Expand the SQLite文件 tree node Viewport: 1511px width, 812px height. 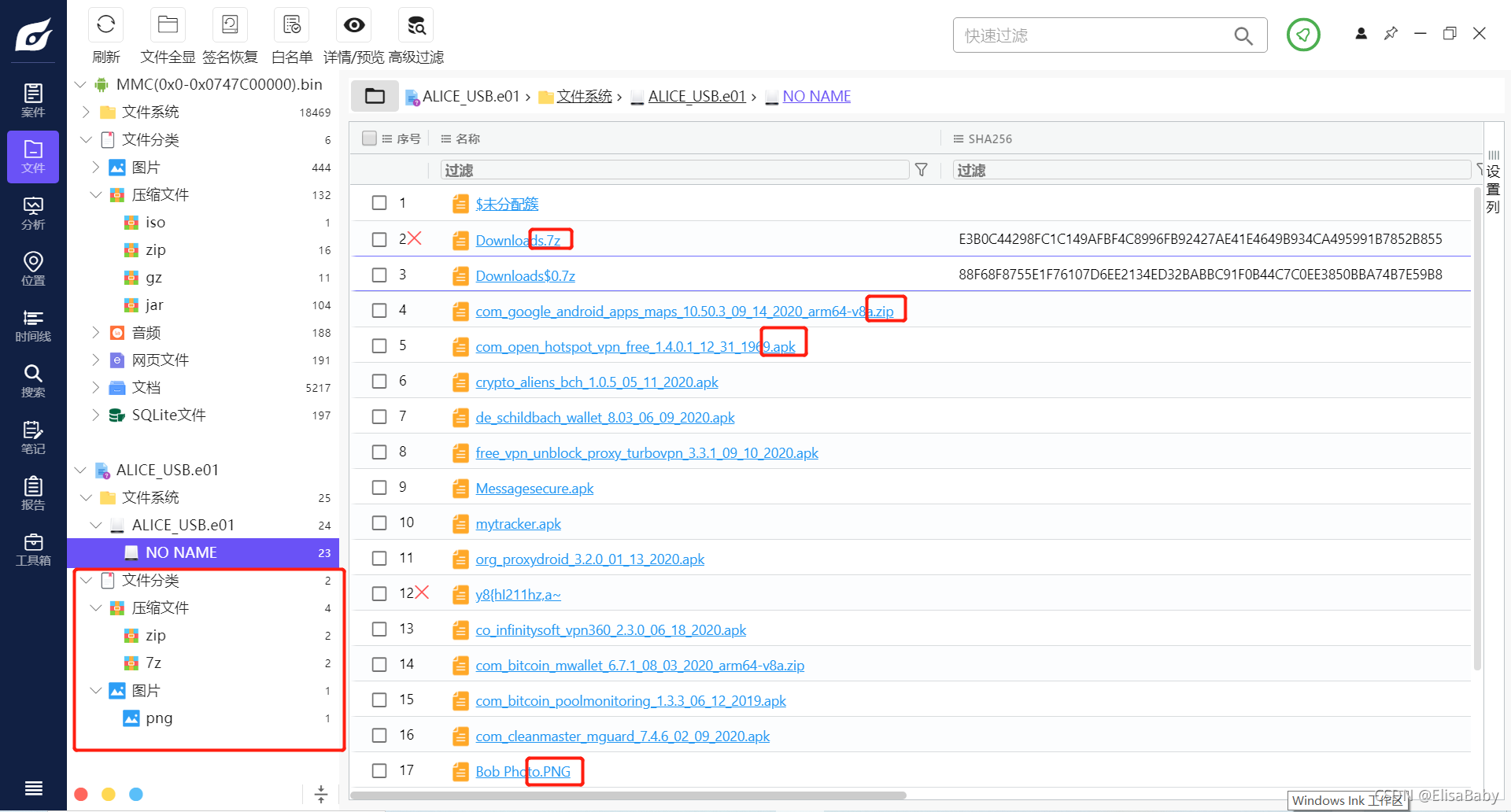95,415
